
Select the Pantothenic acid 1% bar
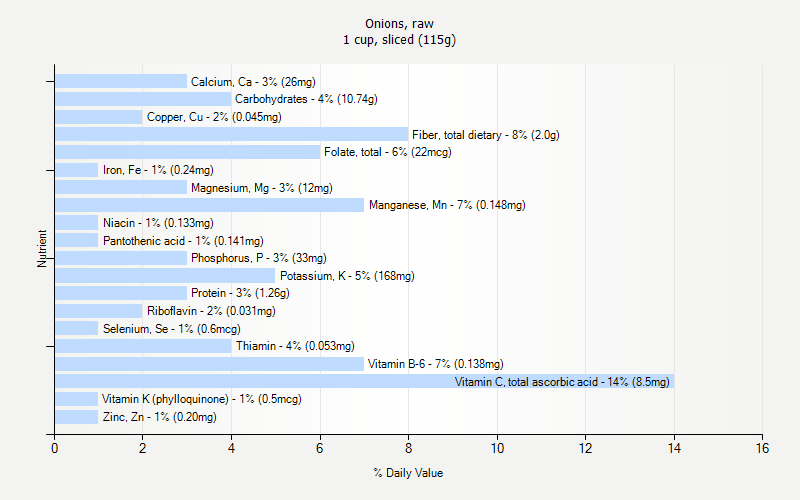click(77, 240)
